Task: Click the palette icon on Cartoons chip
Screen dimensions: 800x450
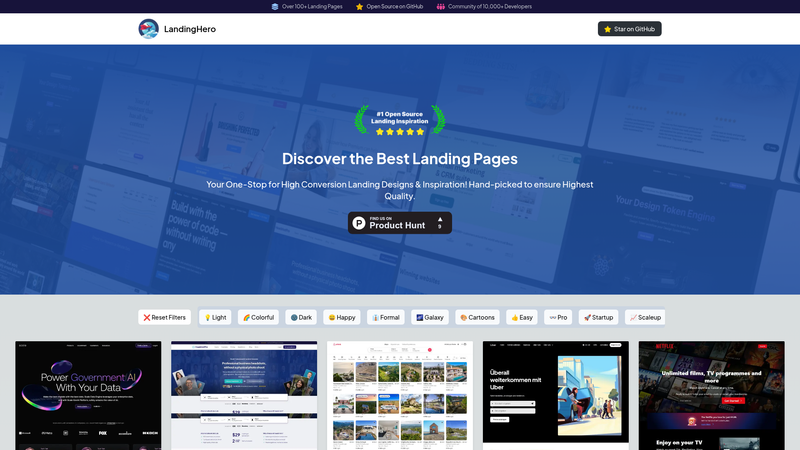Action: 464,317
